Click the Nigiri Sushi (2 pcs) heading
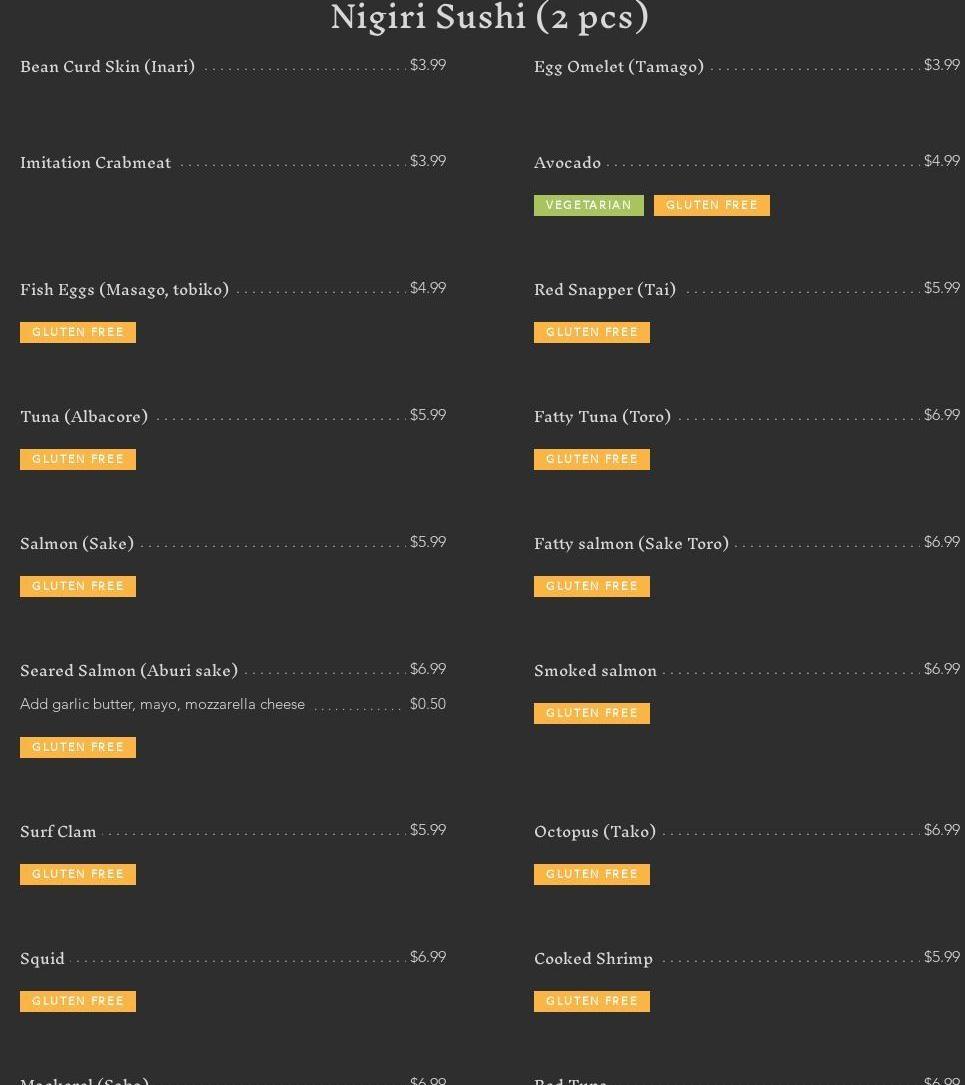Viewport: 965px width, 1085px height. click(x=490, y=18)
